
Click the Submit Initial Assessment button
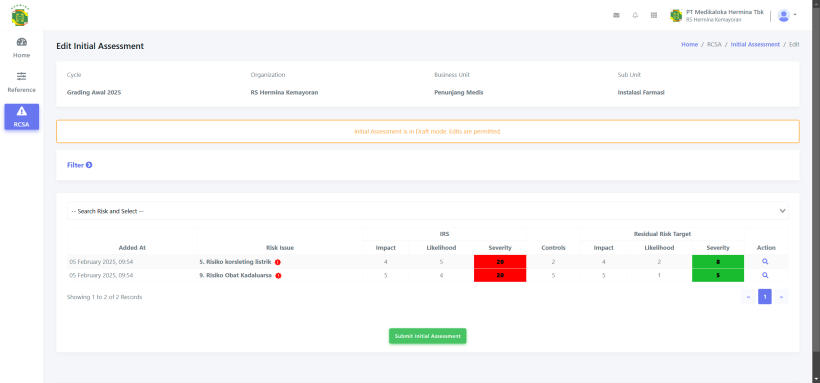pos(427,336)
